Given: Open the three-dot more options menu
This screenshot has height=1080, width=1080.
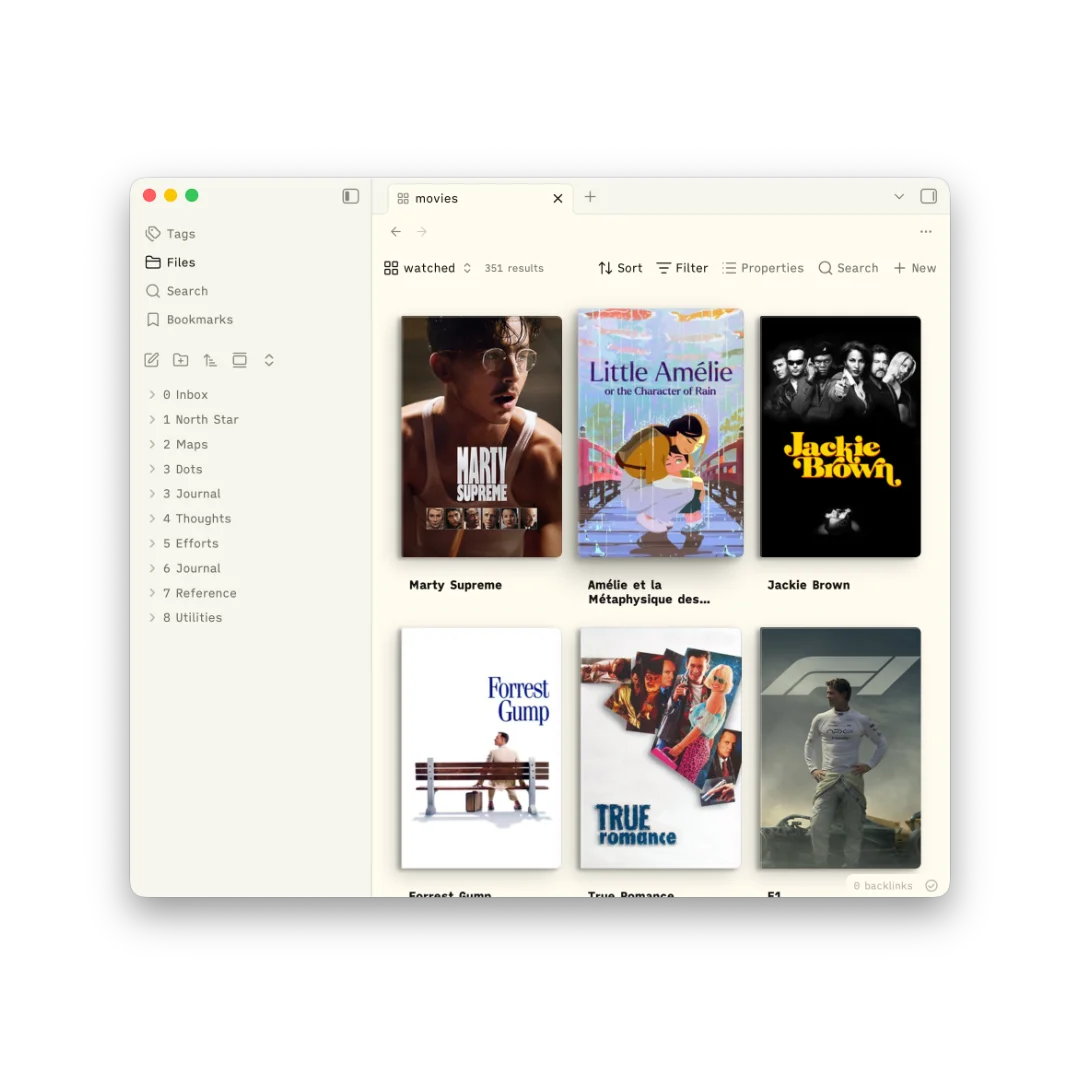Looking at the screenshot, I should [926, 232].
